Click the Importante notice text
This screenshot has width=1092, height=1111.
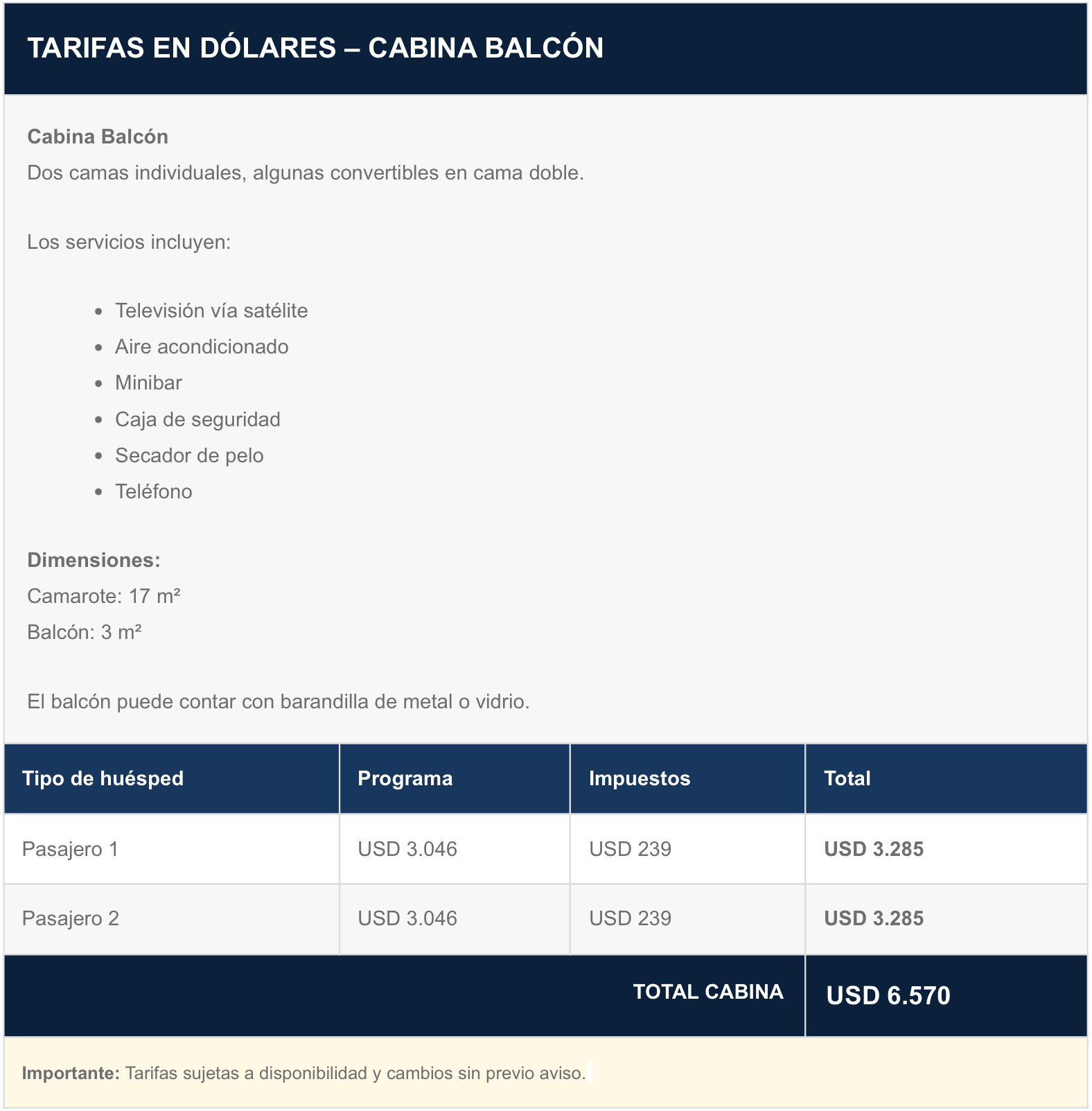tap(303, 1073)
